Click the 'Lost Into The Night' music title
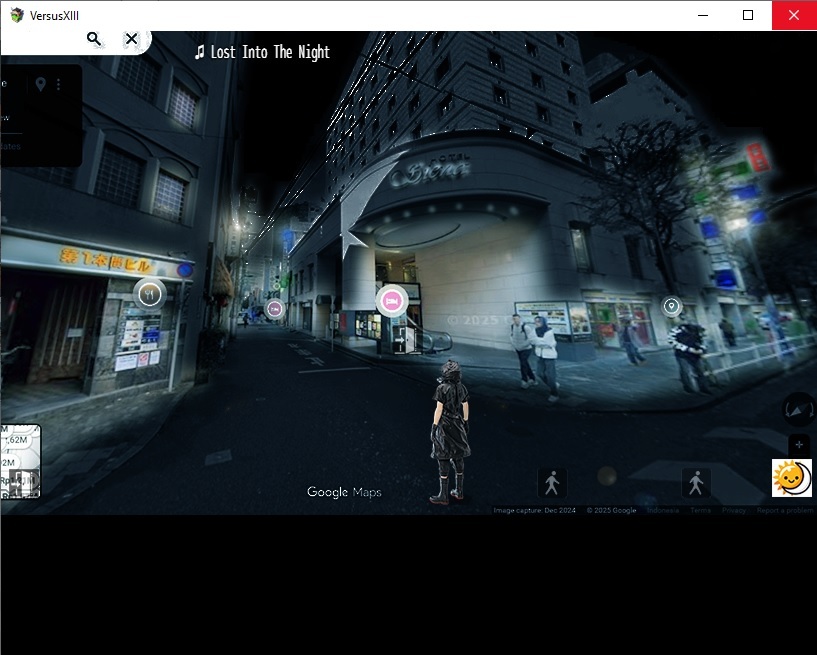Viewport: 817px width, 655px height. [x=262, y=52]
